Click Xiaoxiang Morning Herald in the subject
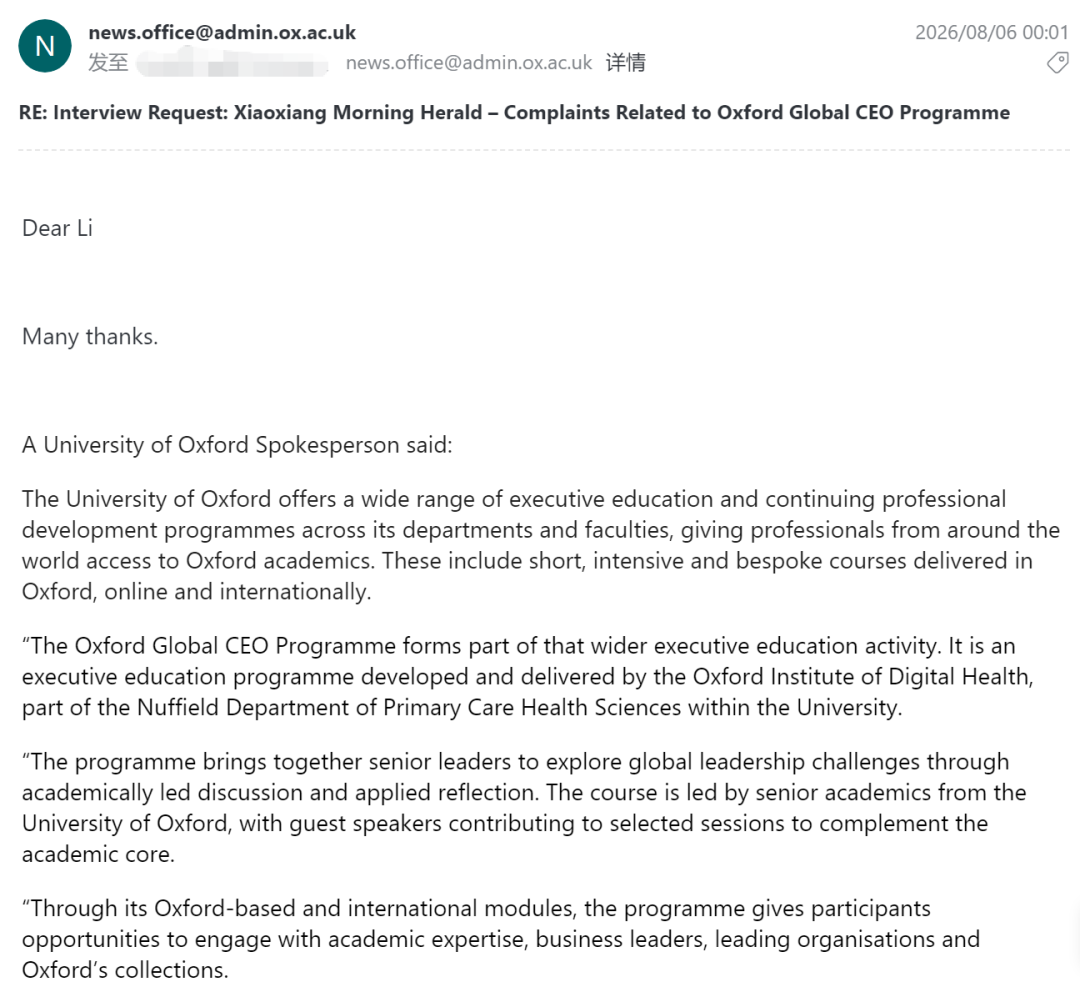The height and width of the screenshot is (997, 1080). coord(357,112)
